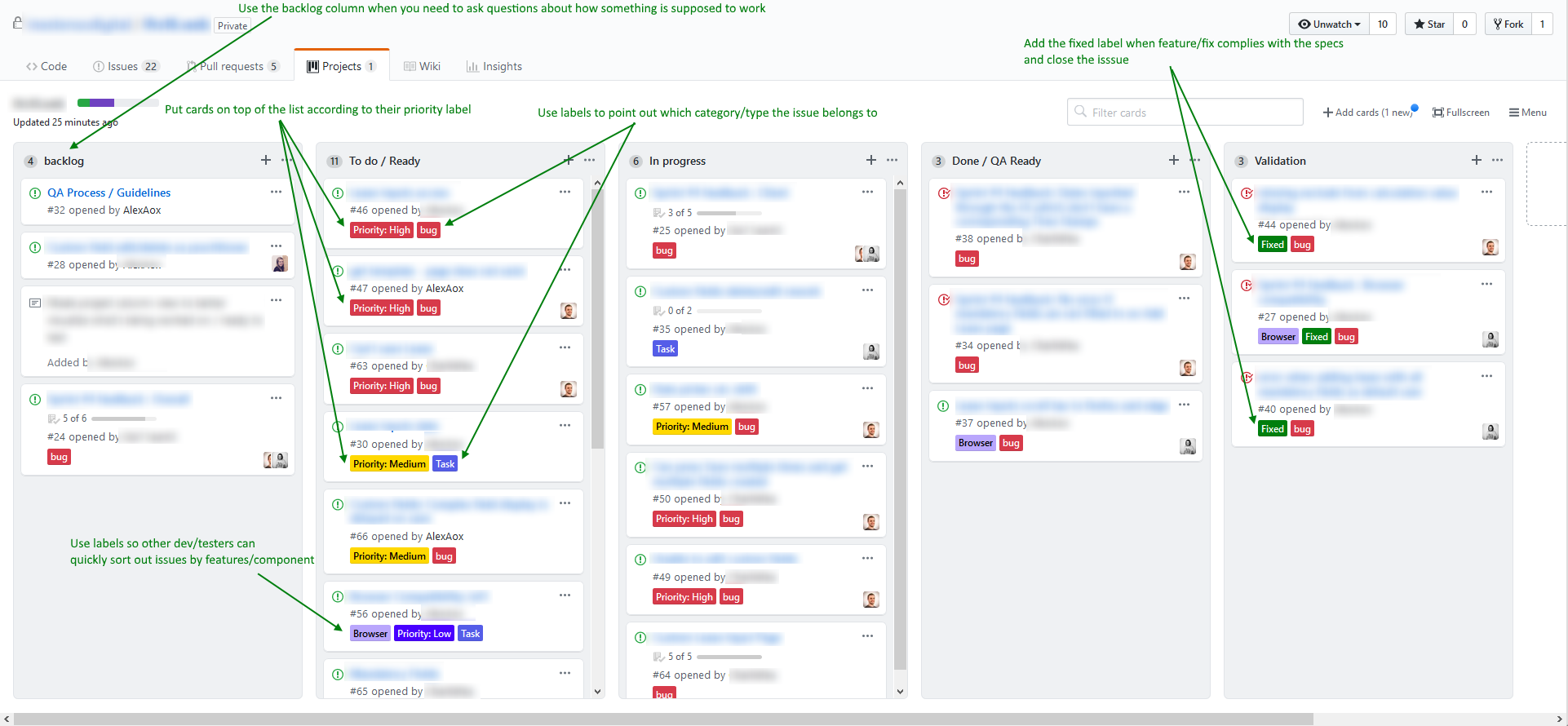The width and height of the screenshot is (1568, 726).
Task: Click Priority: High label on card #50
Action: point(684,519)
